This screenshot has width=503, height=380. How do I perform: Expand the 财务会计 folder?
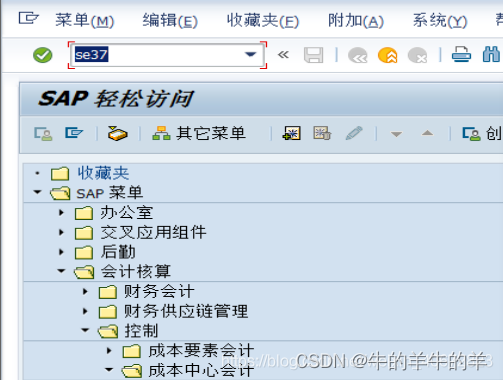85,292
